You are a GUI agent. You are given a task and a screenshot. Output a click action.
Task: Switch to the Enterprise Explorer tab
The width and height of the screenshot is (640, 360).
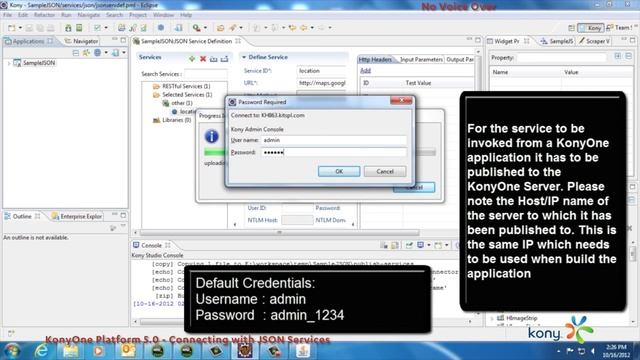pyautogui.click(x=77, y=216)
